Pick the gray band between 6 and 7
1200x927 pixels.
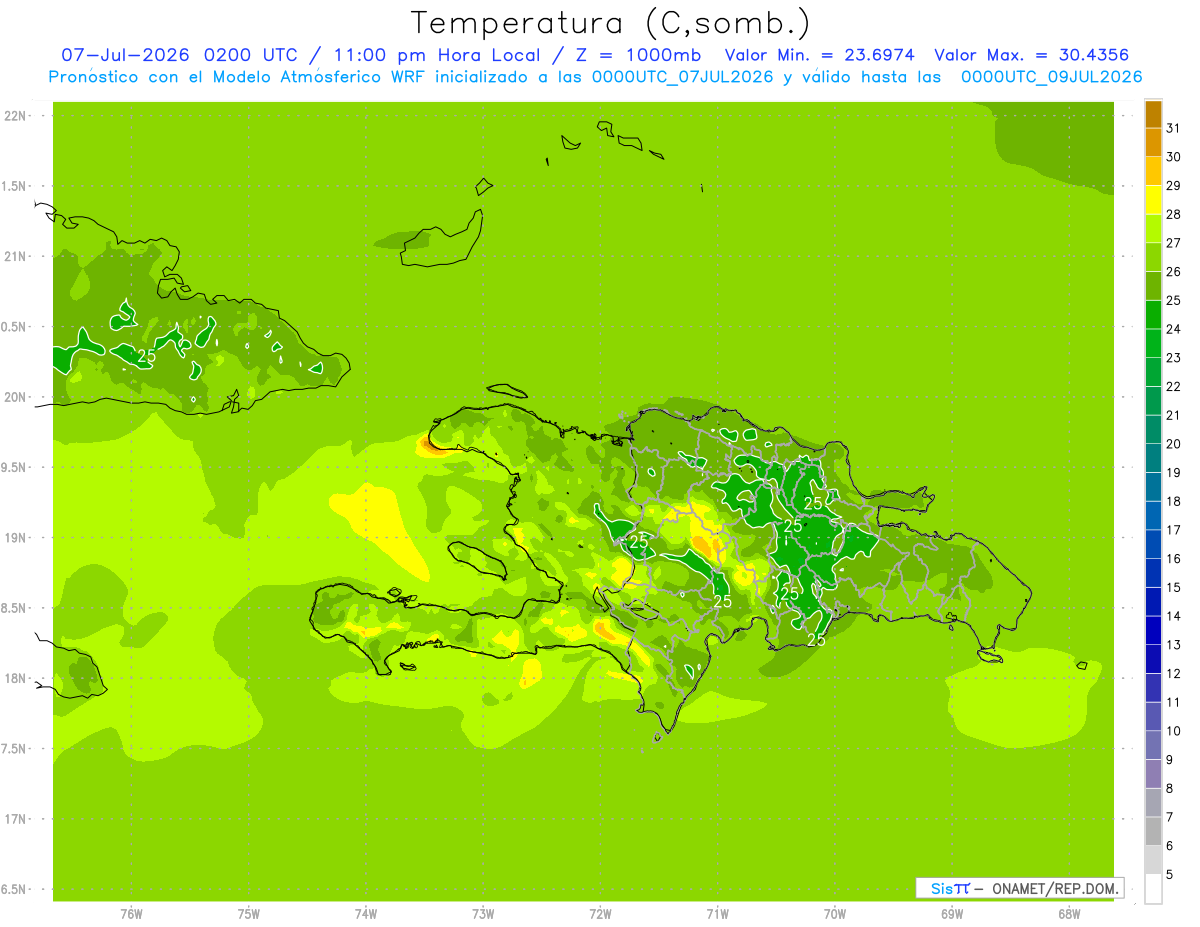1153,832
